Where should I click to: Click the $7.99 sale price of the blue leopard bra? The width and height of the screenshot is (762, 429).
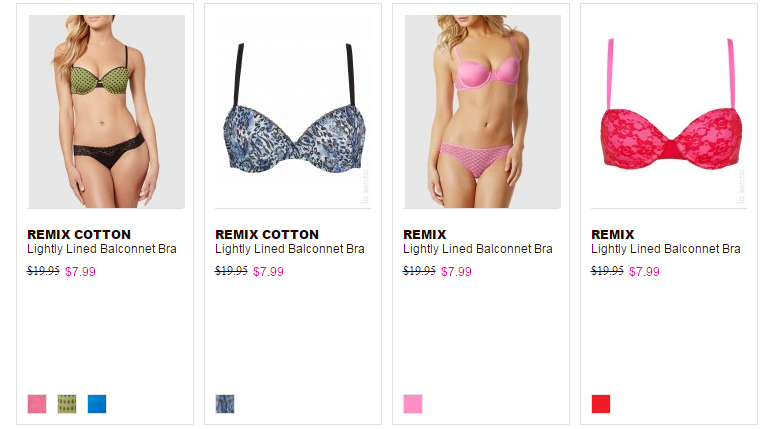tap(268, 272)
